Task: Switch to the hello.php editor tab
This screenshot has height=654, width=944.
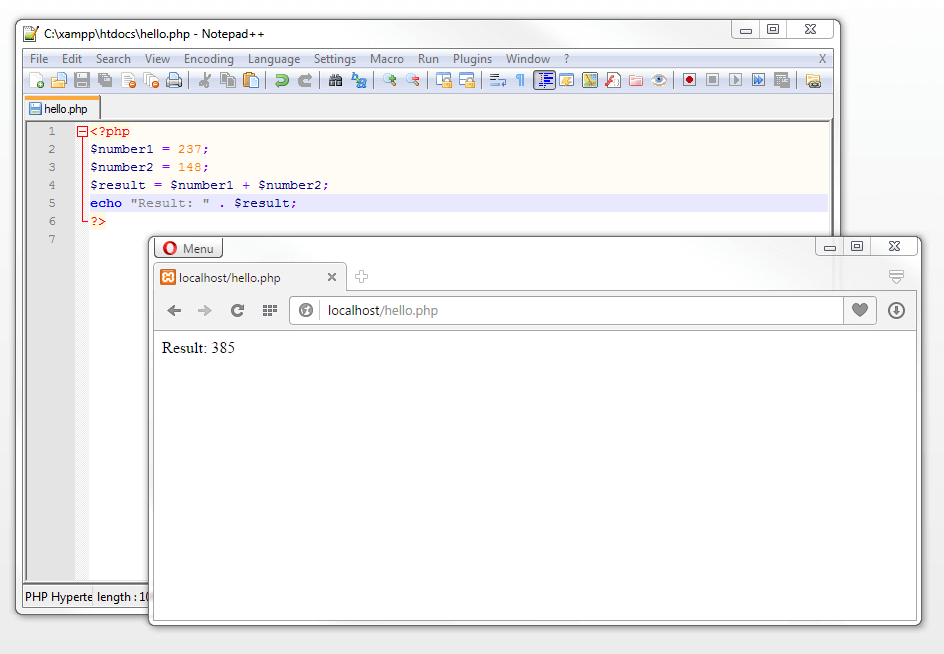Action: [61, 107]
